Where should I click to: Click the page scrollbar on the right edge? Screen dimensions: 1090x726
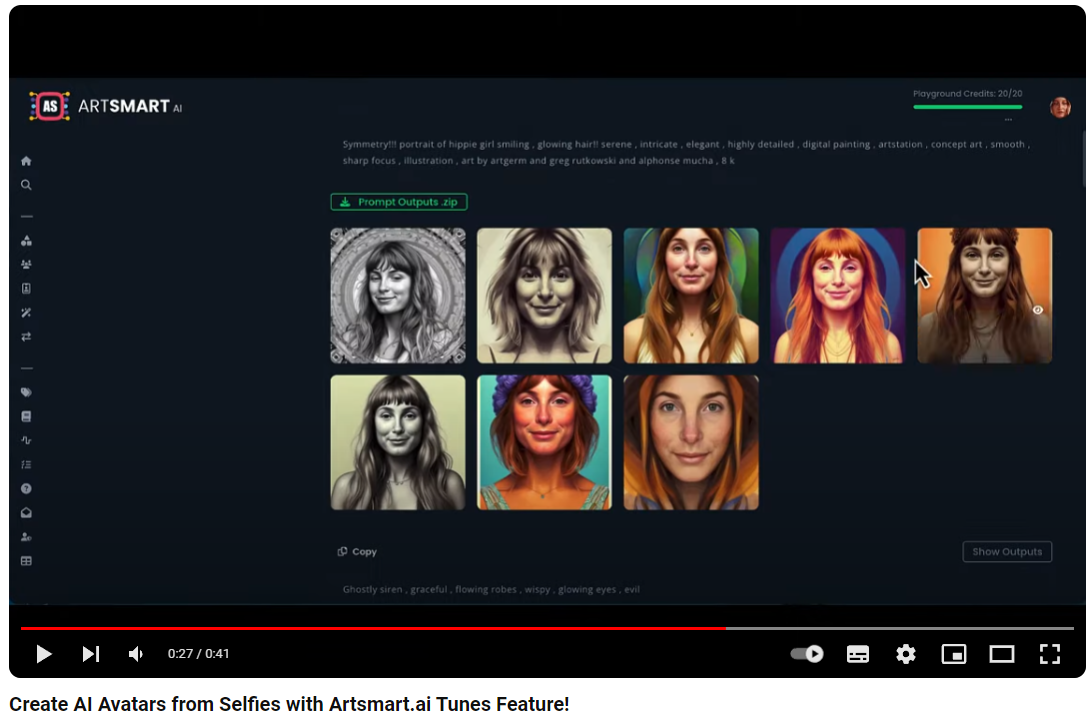(1084, 160)
